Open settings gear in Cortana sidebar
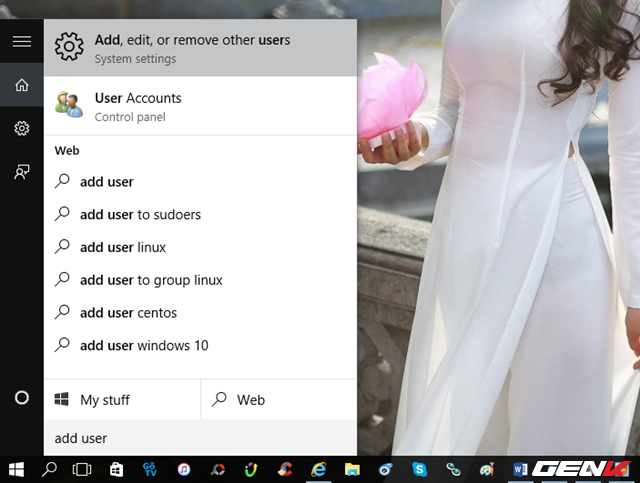Screen dimensions: 640x483 [x=22, y=128]
